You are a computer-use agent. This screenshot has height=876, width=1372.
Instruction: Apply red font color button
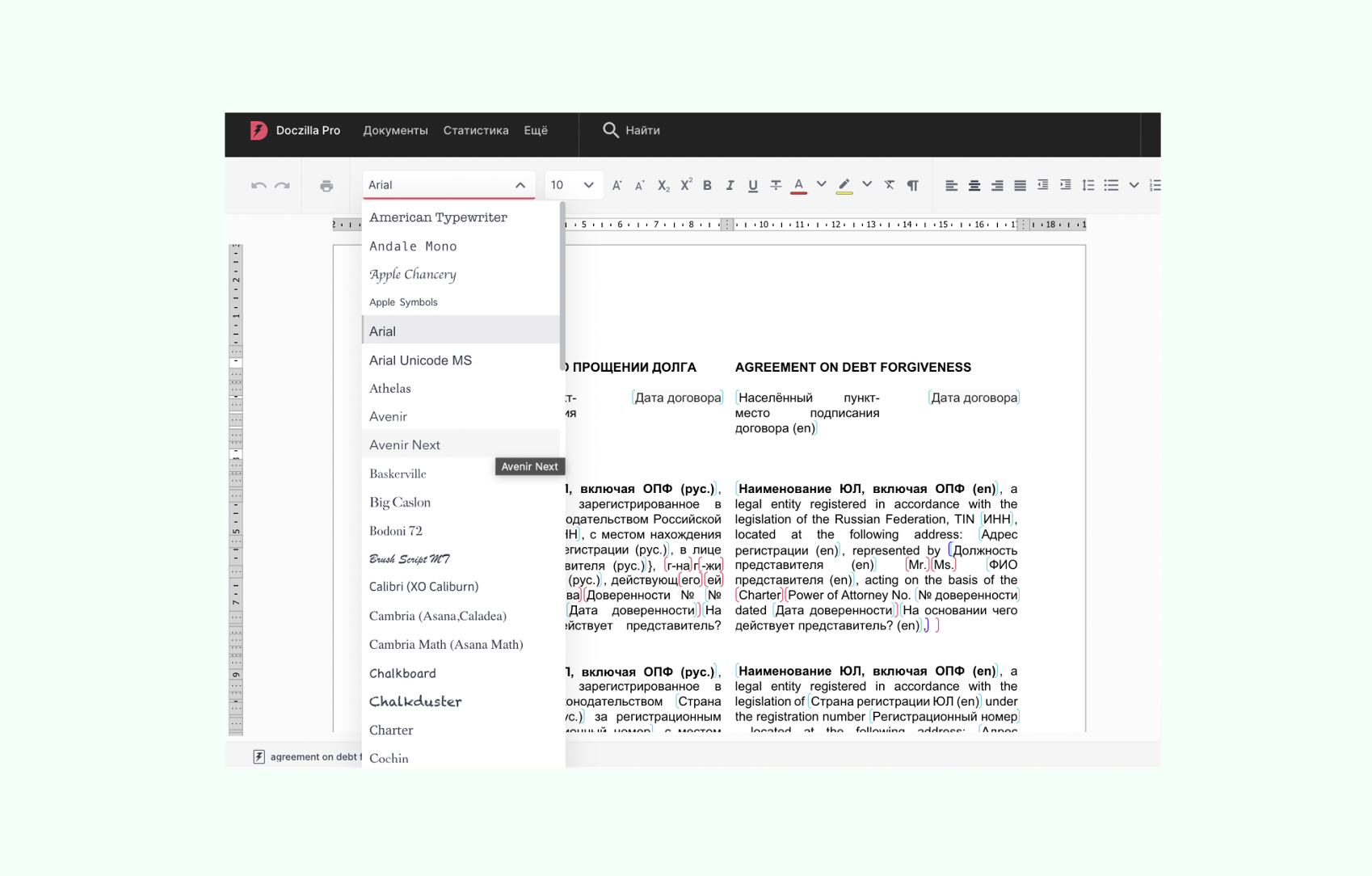(x=798, y=186)
